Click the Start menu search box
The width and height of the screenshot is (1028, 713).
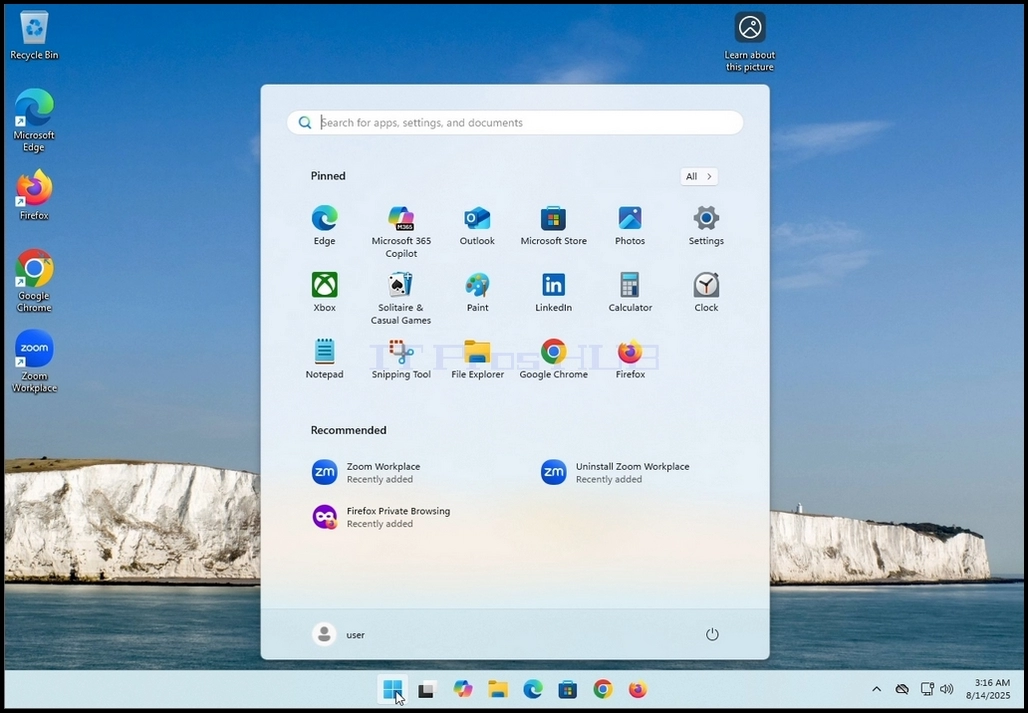515,123
